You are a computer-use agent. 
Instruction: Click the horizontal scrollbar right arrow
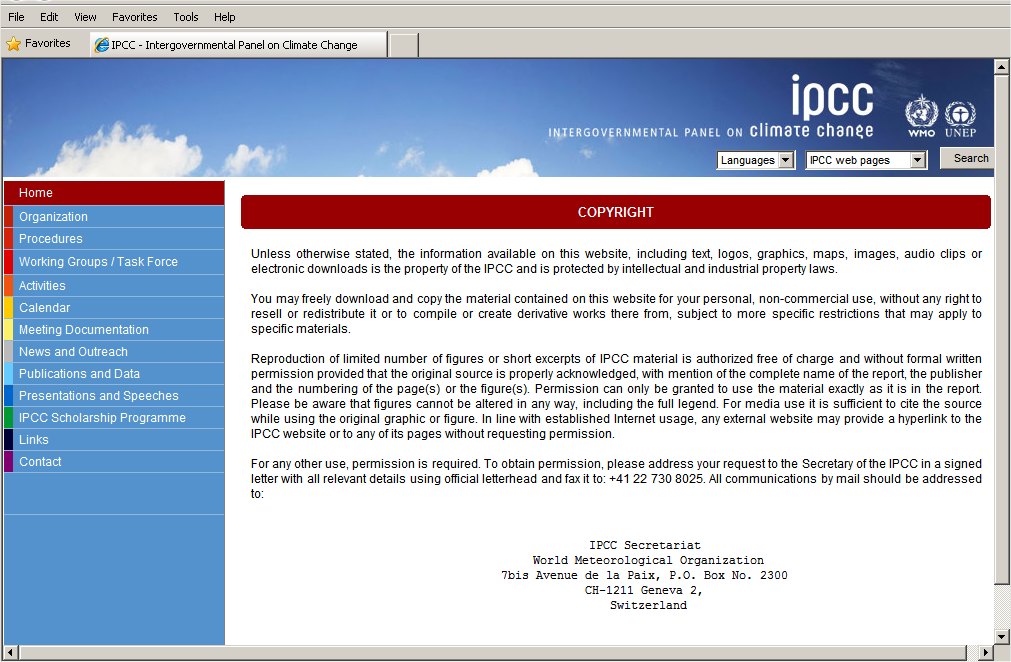tap(985, 652)
